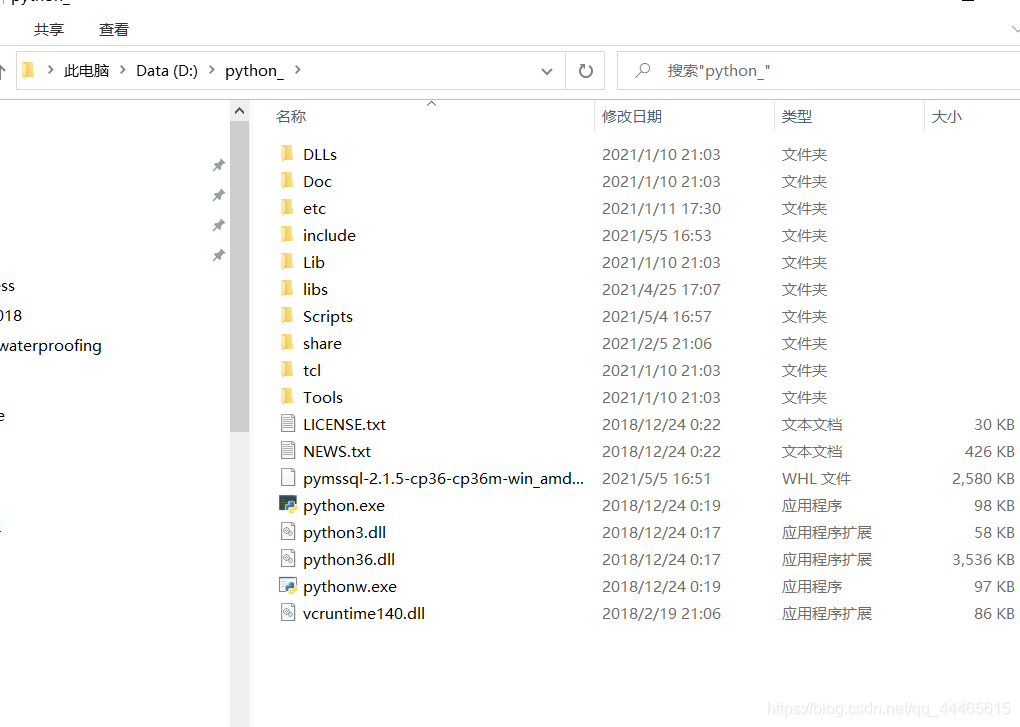
Task: Select the etc folder icon
Action: [288, 208]
